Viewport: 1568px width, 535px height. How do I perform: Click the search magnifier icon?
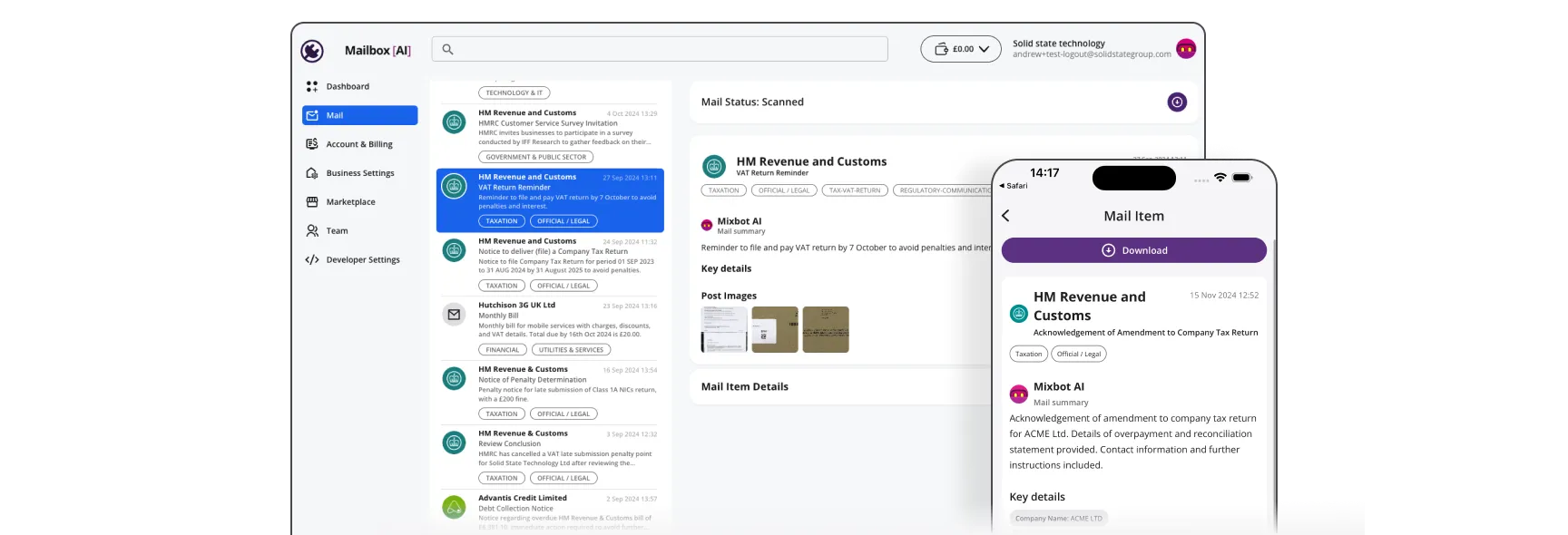click(x=447, y=49)
